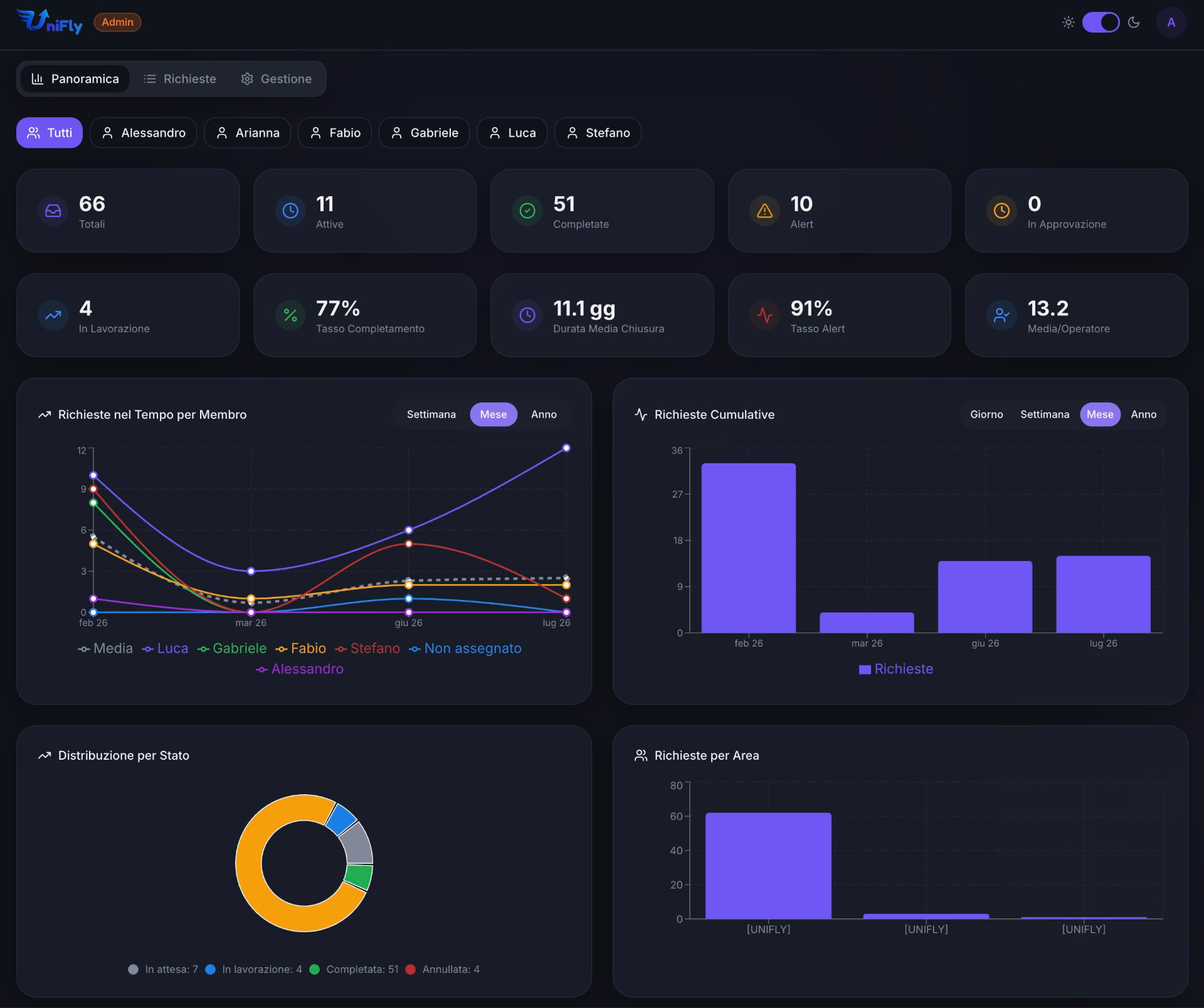Select Anno in member chart

[544, 414]
